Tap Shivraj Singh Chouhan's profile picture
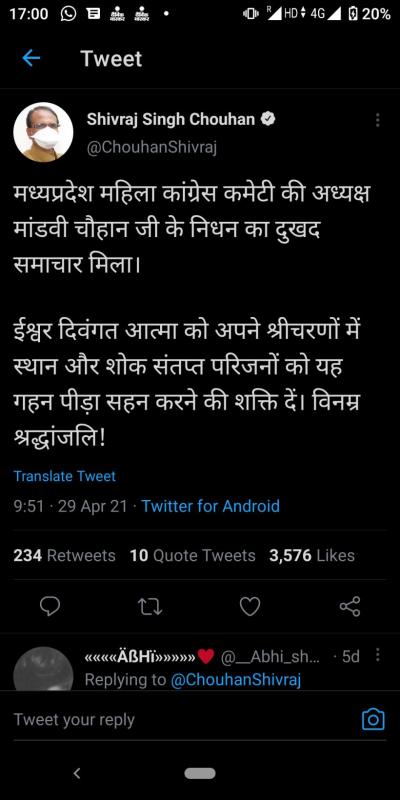Image resolution: width=400 pixels, height=800 pixels. click(43, 132)
